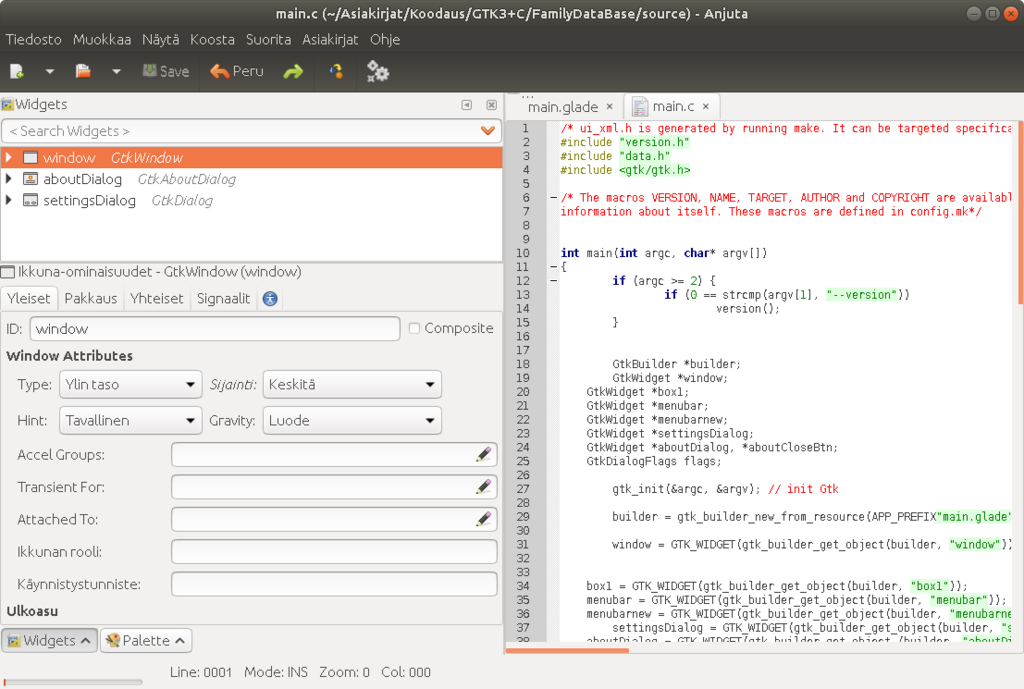This screenshot has width=1024, height=689.
Task: Click the open file toolbar icon
Action: point(83,71)
